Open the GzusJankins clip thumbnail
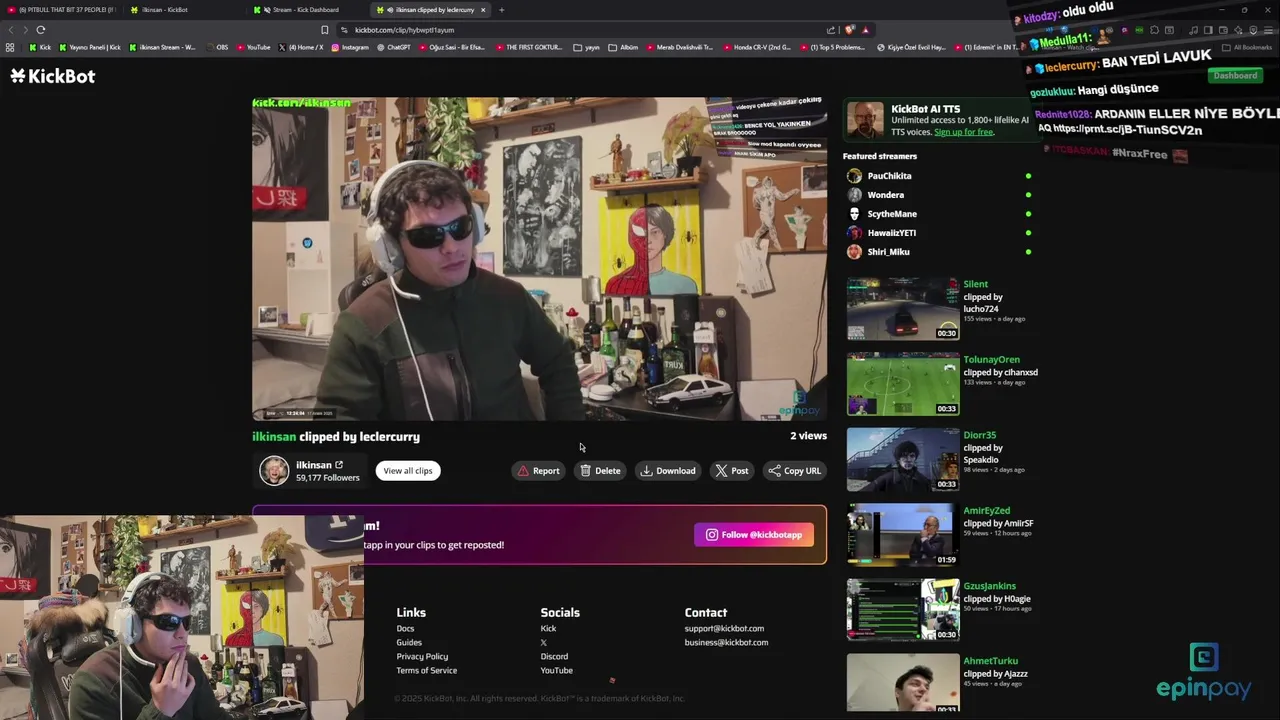Viewport: 1280px width, 720px height. (902, 610)
